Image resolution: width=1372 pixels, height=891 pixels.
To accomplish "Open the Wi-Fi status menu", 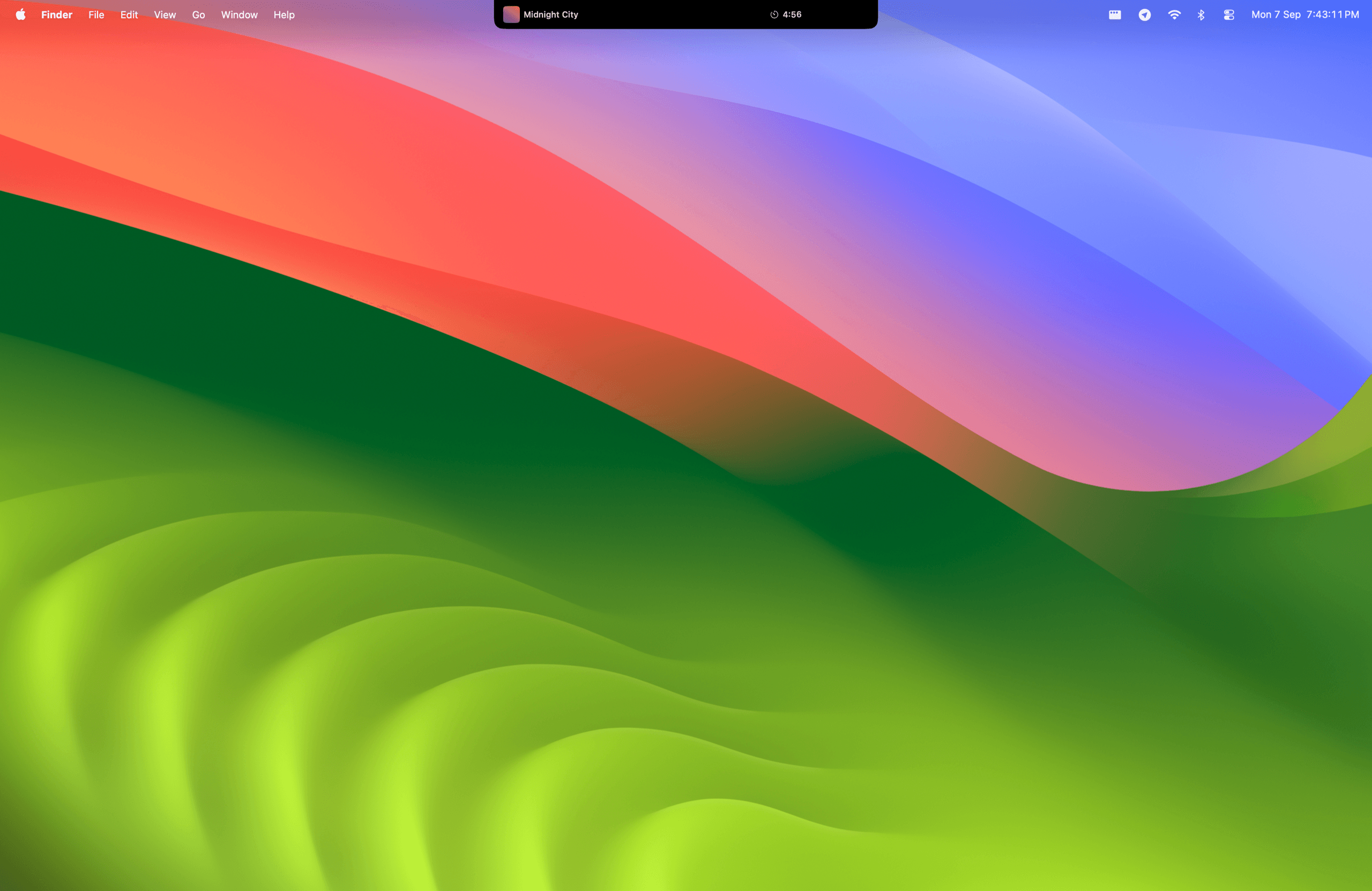I will tap(1174, 14).
